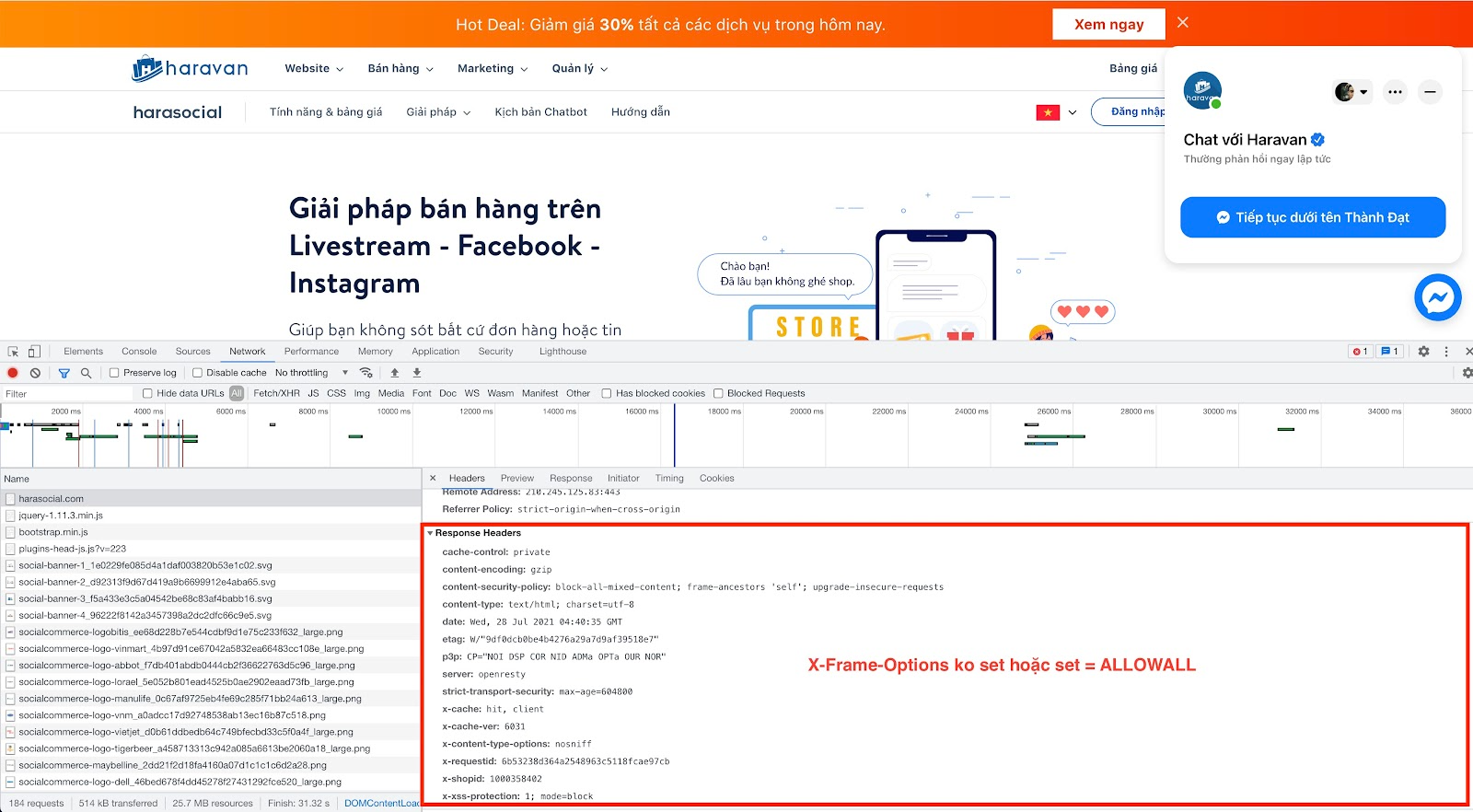Viewport: 1473px width, 812px height.
Task: Open the Bảng giá link
Action: (x=1133, y=68)
